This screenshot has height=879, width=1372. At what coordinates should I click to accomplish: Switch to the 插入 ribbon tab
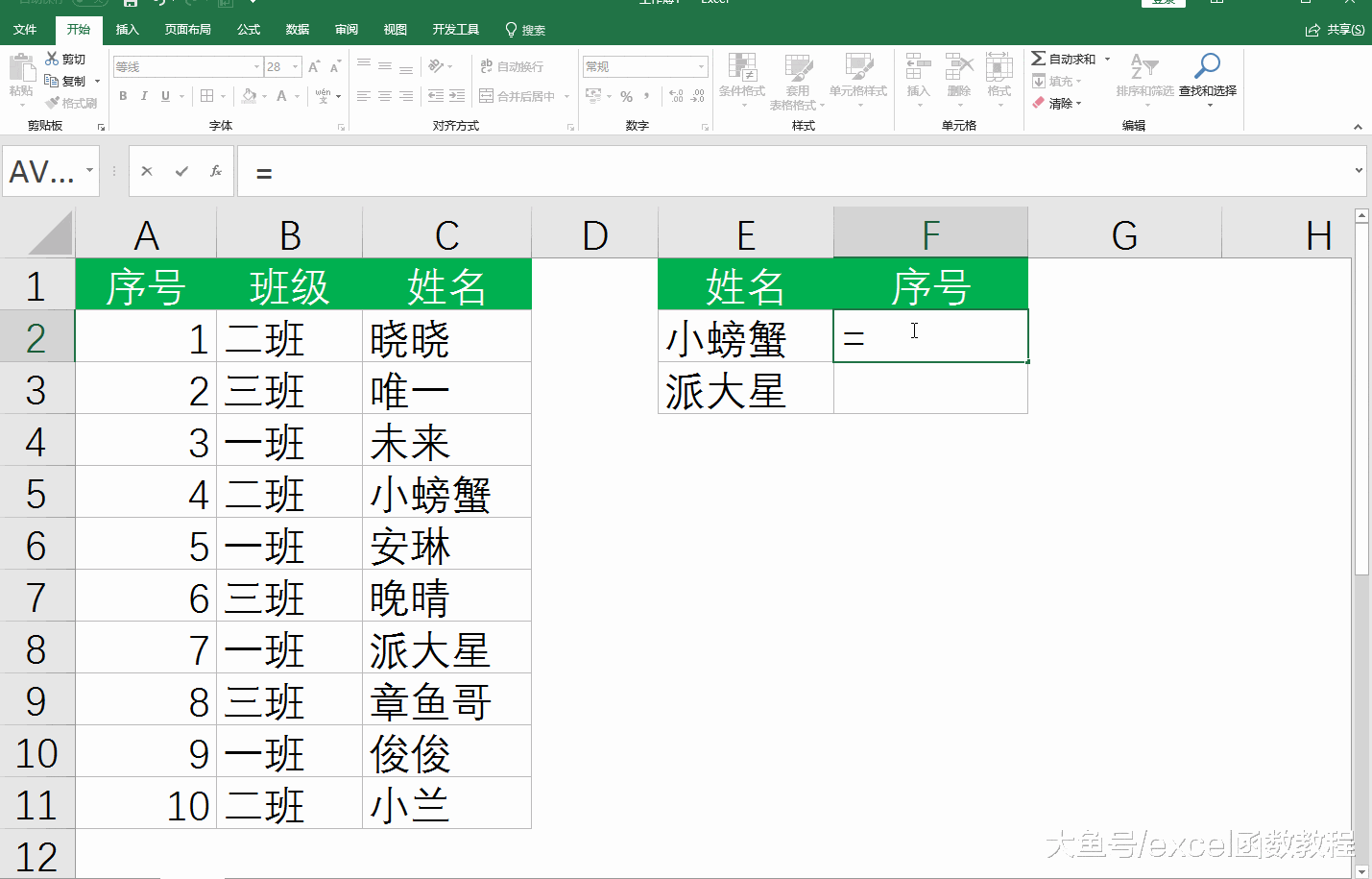(x=127, y=29)
